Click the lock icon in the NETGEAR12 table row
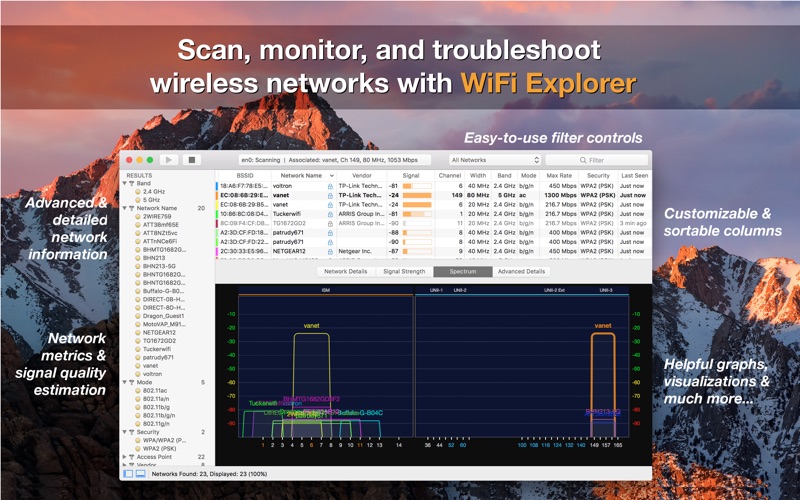 point(330,252)
